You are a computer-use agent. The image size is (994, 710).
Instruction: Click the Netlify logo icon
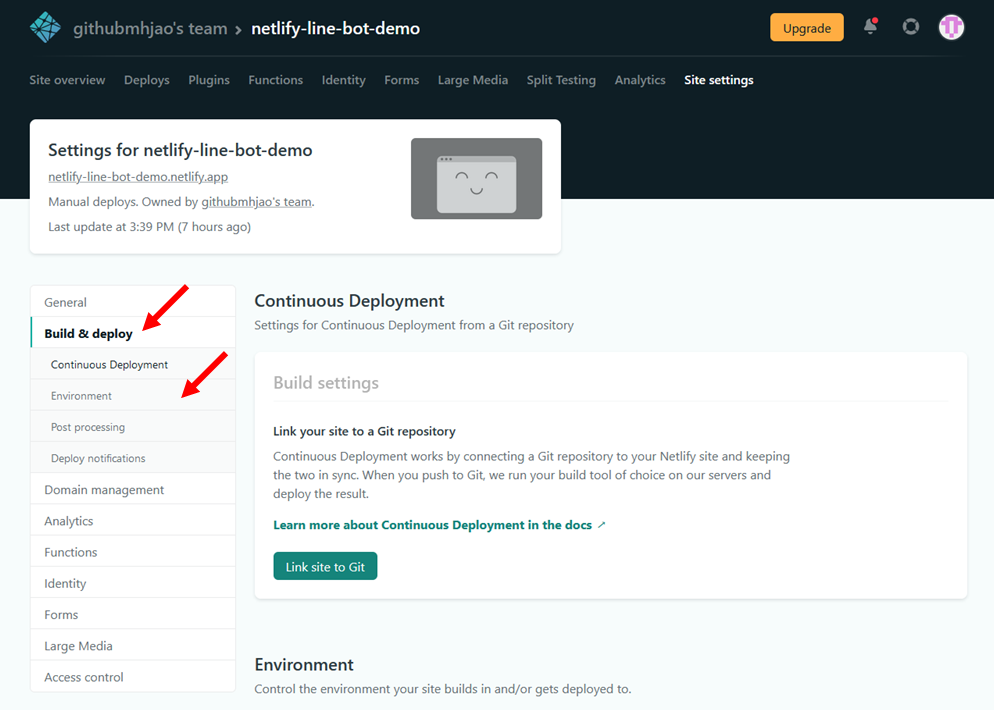pyautogui.click(x=45, y=27)
